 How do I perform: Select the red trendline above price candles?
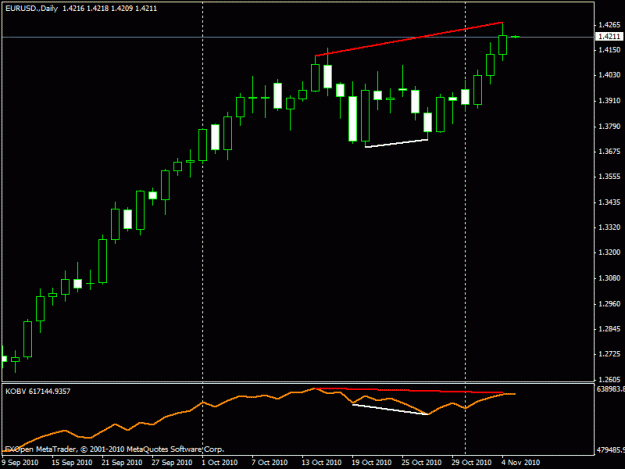[x=409, y=39]
